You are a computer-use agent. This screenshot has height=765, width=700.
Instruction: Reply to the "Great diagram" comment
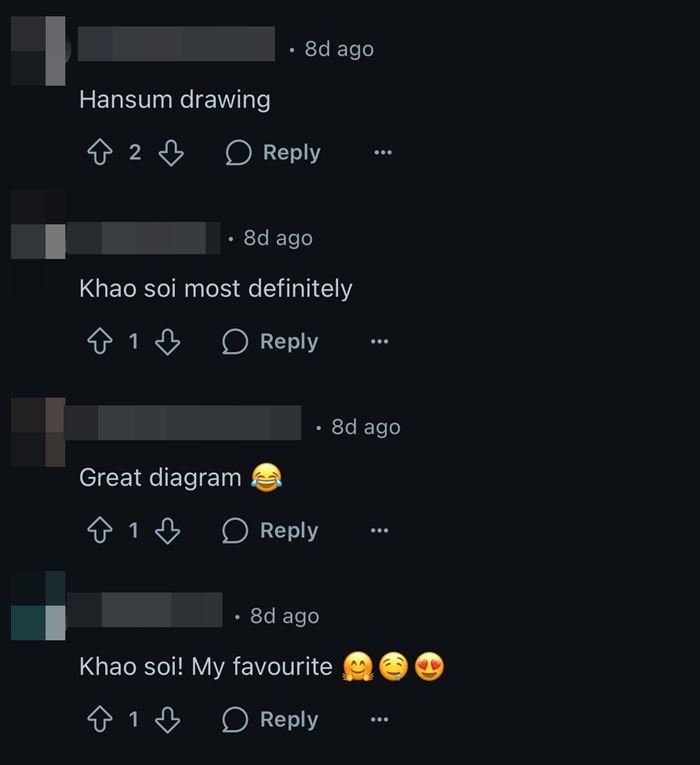[270, 531]
